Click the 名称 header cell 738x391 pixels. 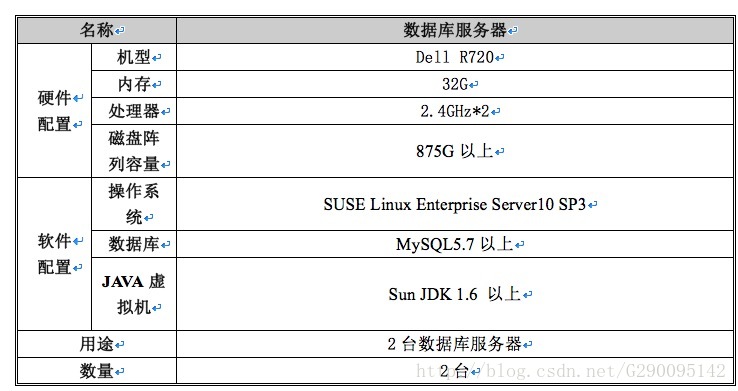pos(96,31)
